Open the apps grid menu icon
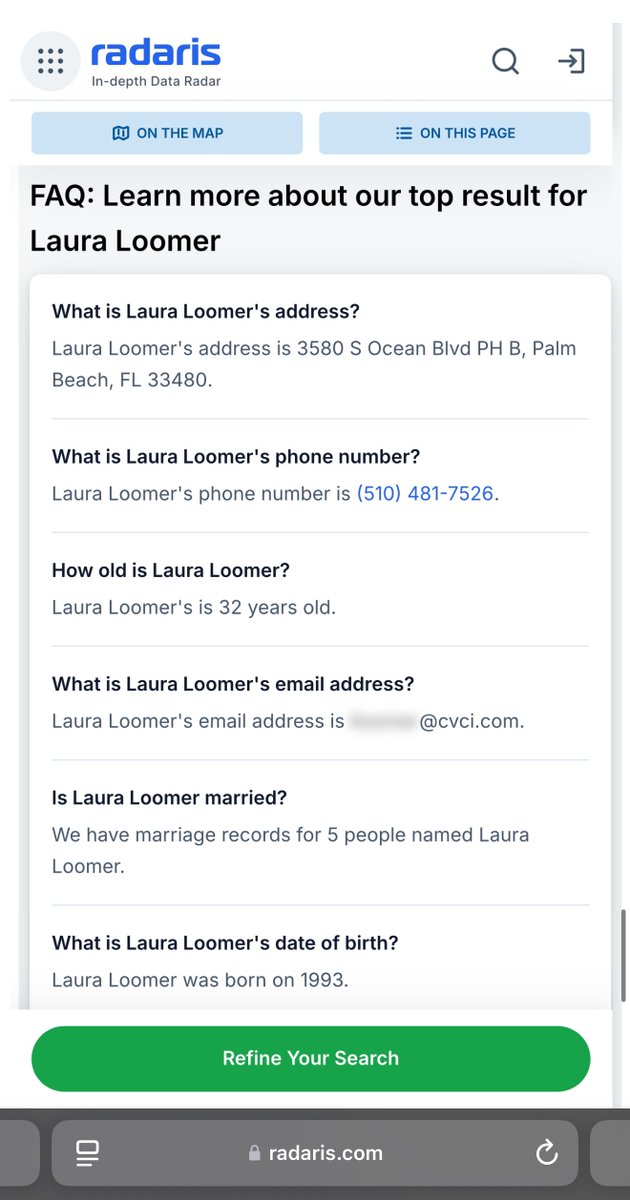The width and height of the screenshot is (630, 1200). [x=50, y=61]
